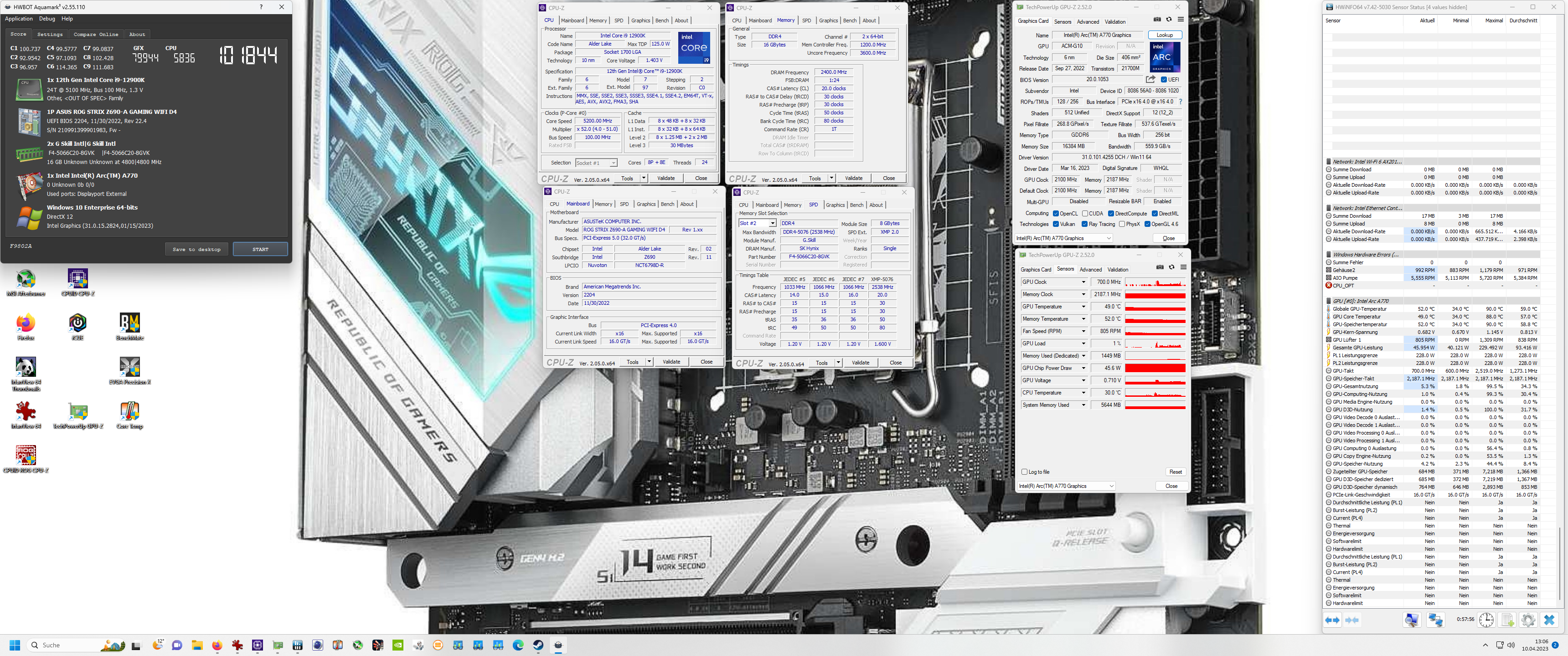Show hidden system tray icons chevron
The width and height of the screenshot is (1568, 656).
[x=1485, y=645]
